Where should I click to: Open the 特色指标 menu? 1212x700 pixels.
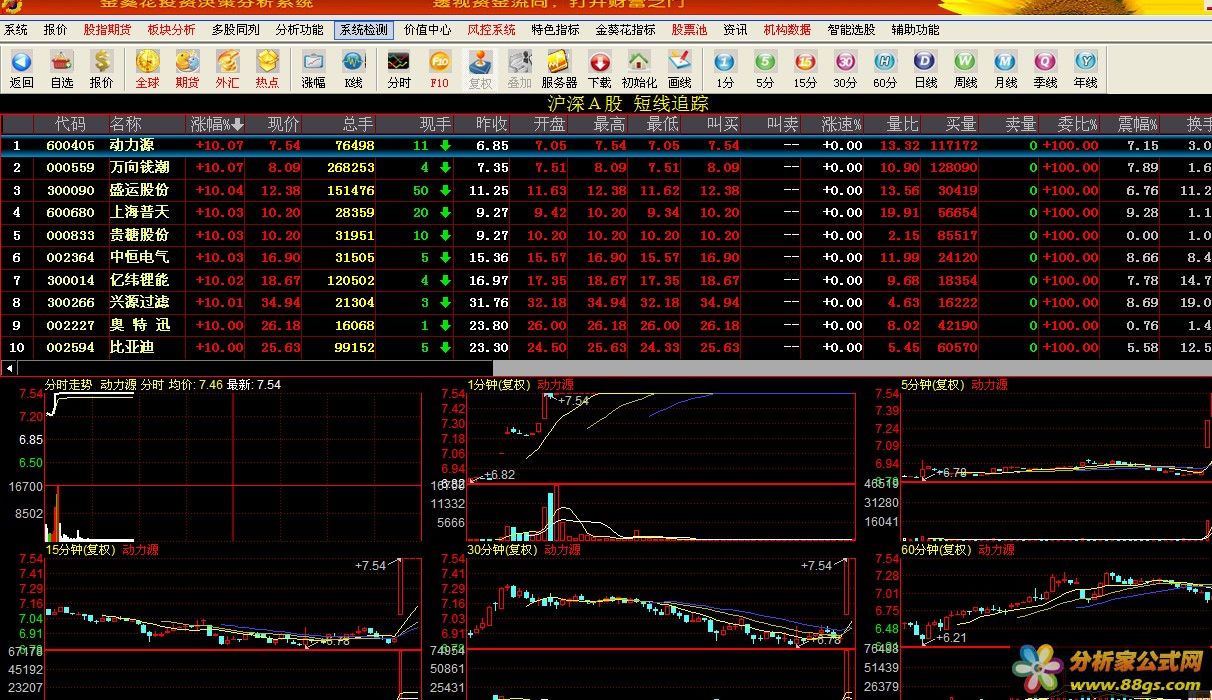click(x=555, y=30)
